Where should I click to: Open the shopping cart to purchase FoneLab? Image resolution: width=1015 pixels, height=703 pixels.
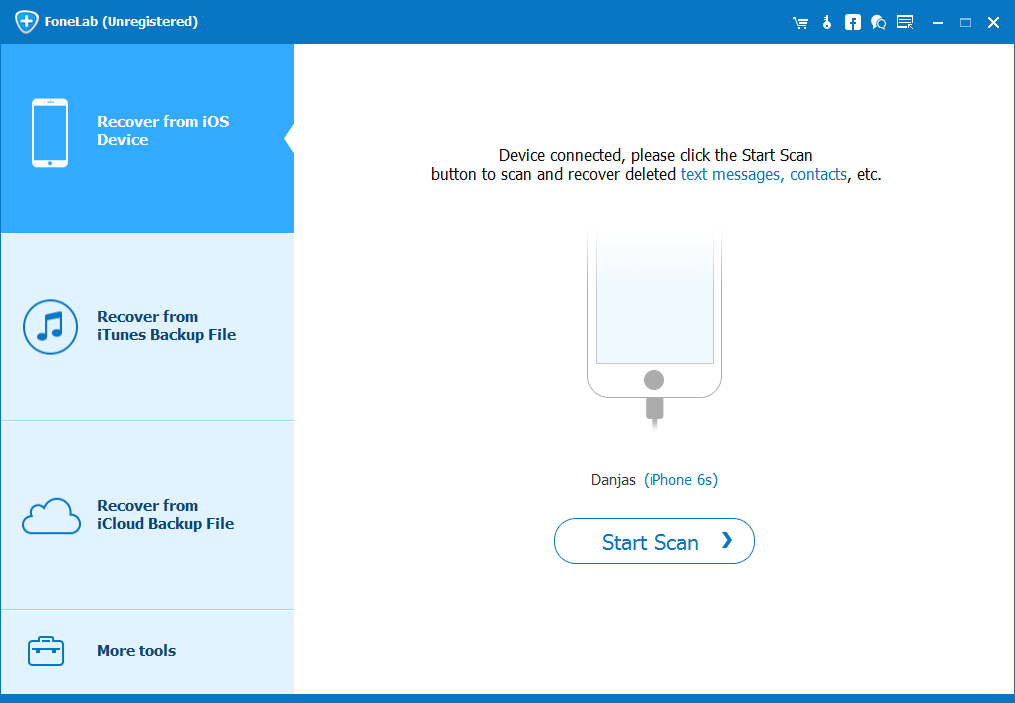tap(800, 21)
